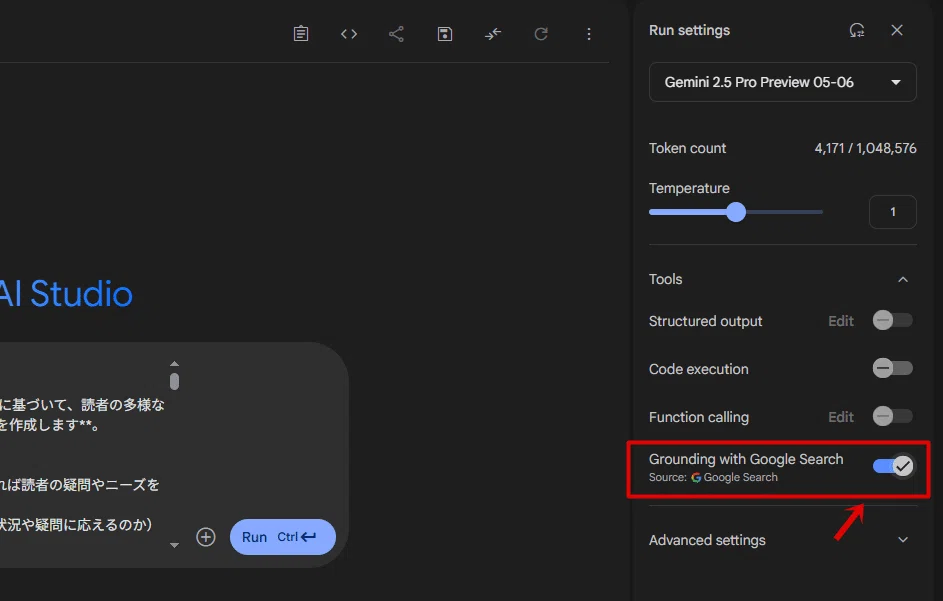Edit the Function calling declarations
The width and height of the screenshot is (943, 601).
point(841,417)
